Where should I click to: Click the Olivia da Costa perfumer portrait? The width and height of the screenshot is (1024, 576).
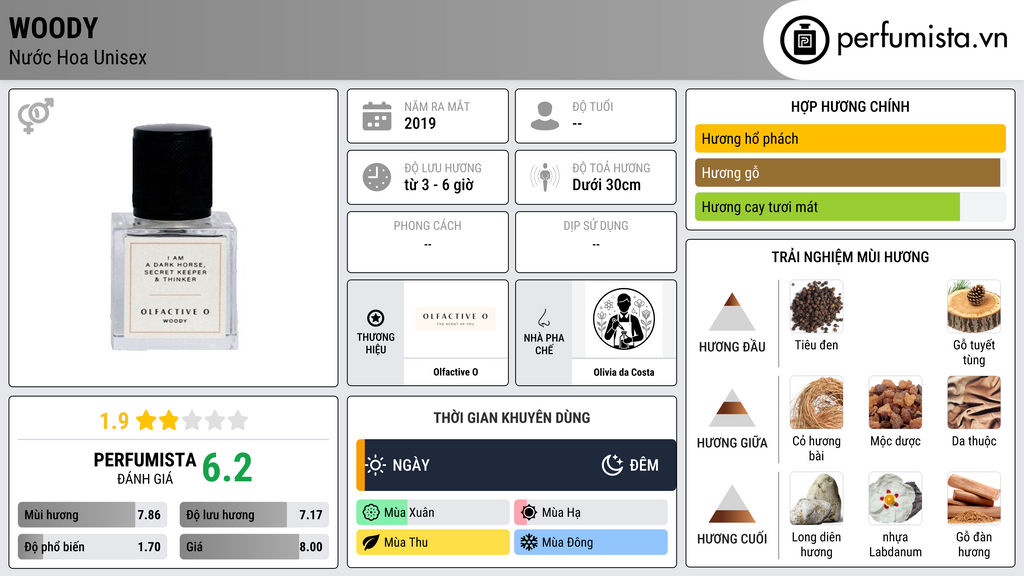(624, 319)
